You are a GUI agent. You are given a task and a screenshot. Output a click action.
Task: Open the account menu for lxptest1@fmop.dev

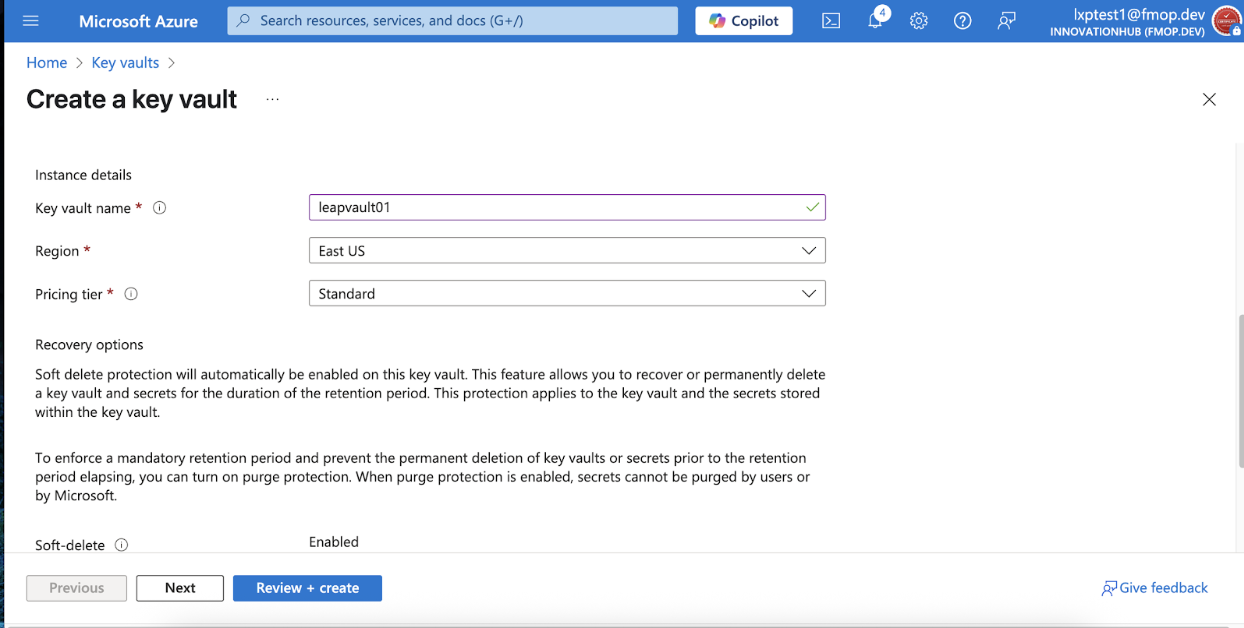coord(1142,21)
